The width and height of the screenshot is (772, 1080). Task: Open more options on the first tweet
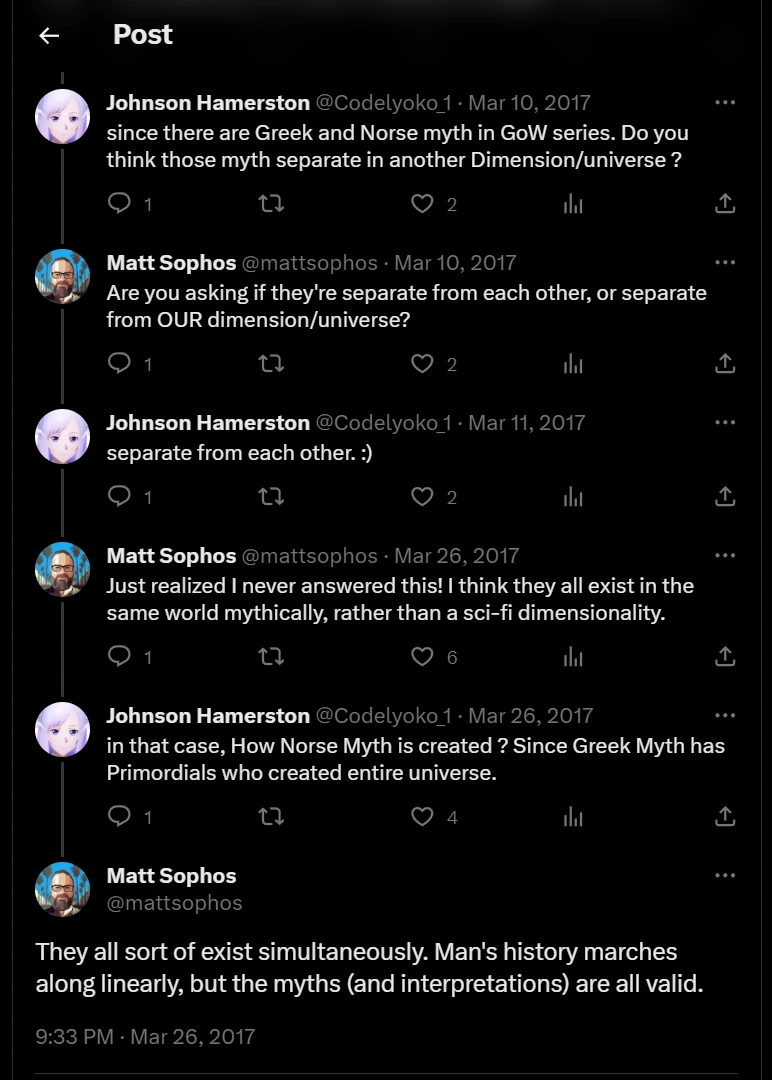(x=726, y=102)
